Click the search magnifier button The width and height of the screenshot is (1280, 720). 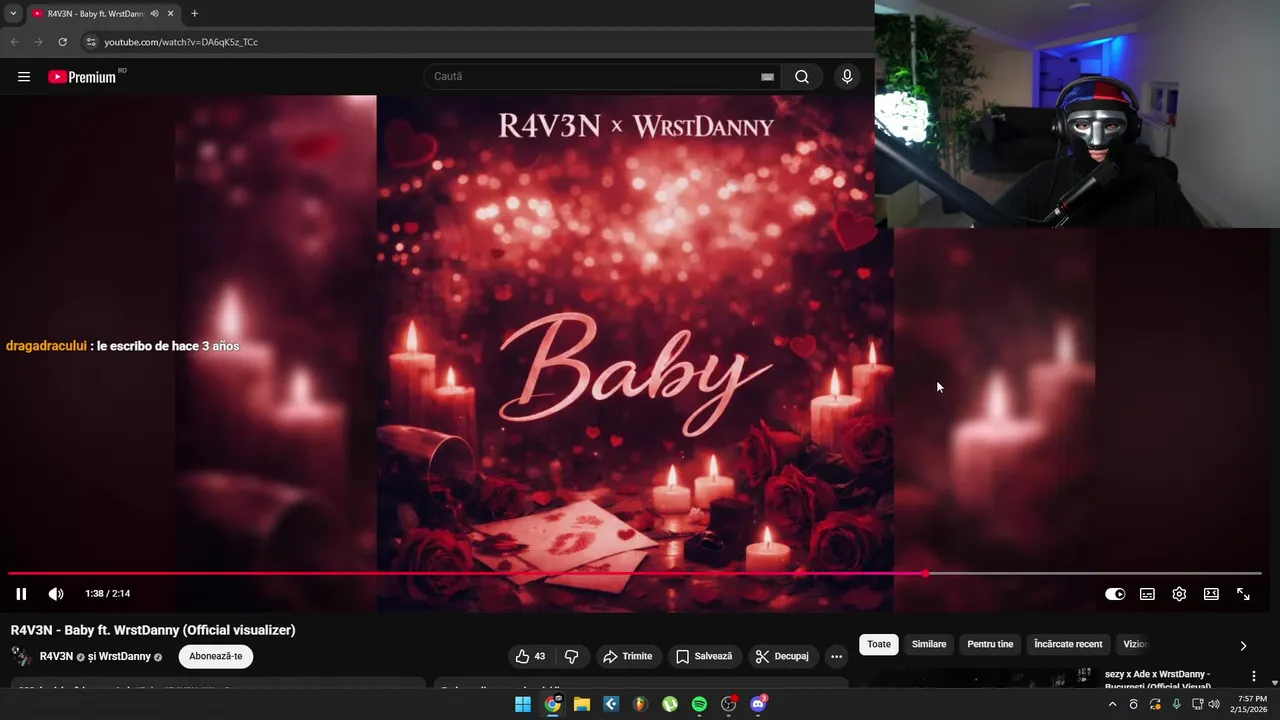pyautogui.click(x=802, y=77)
